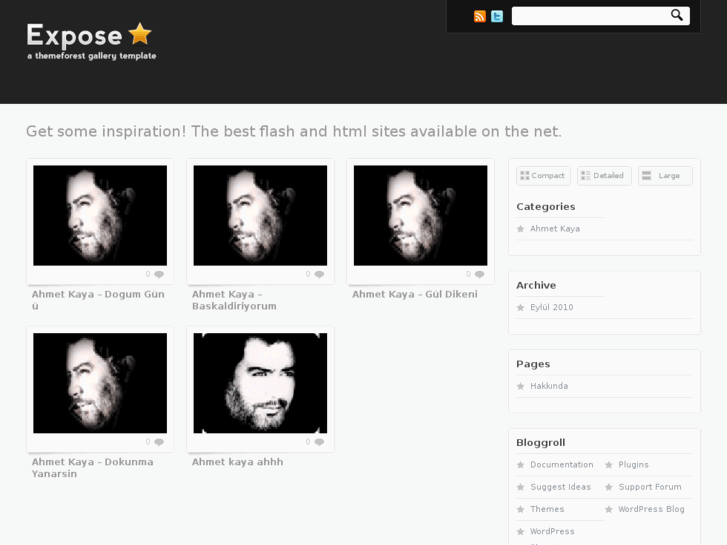Open Ahmet Kaya – Gül Dikeni title link

tap(415, 295)
